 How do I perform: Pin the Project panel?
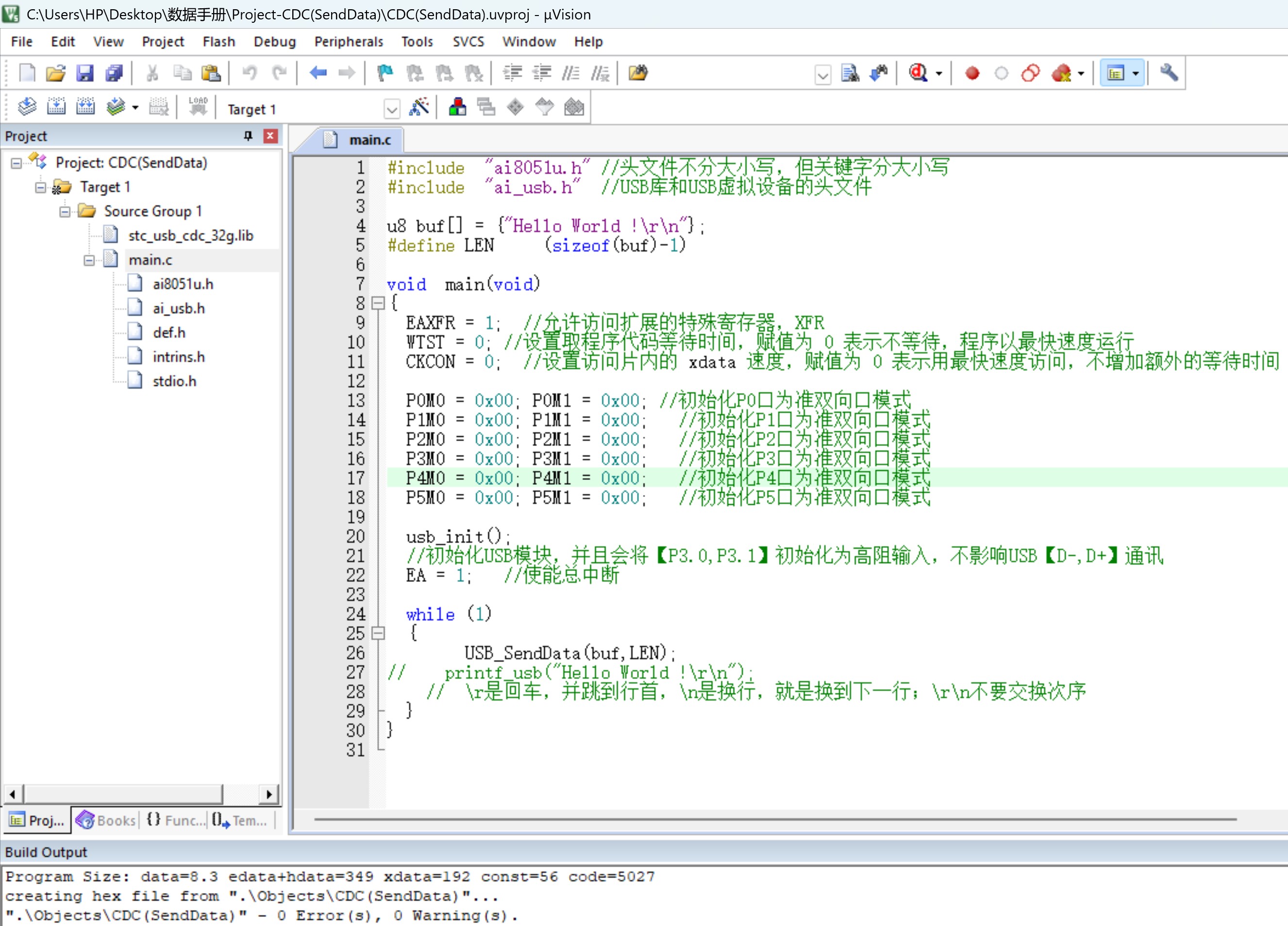pyautogui.click(x=248, y=136)
